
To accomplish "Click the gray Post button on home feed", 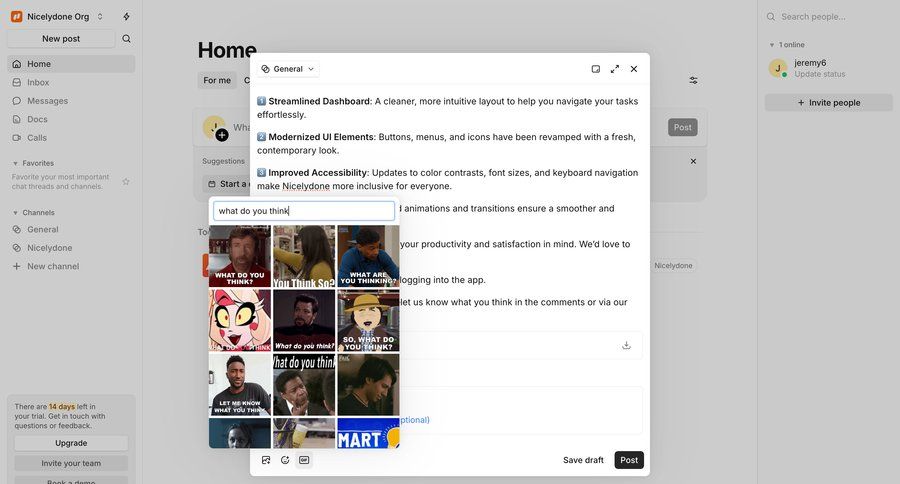I will tap(682, 127).
